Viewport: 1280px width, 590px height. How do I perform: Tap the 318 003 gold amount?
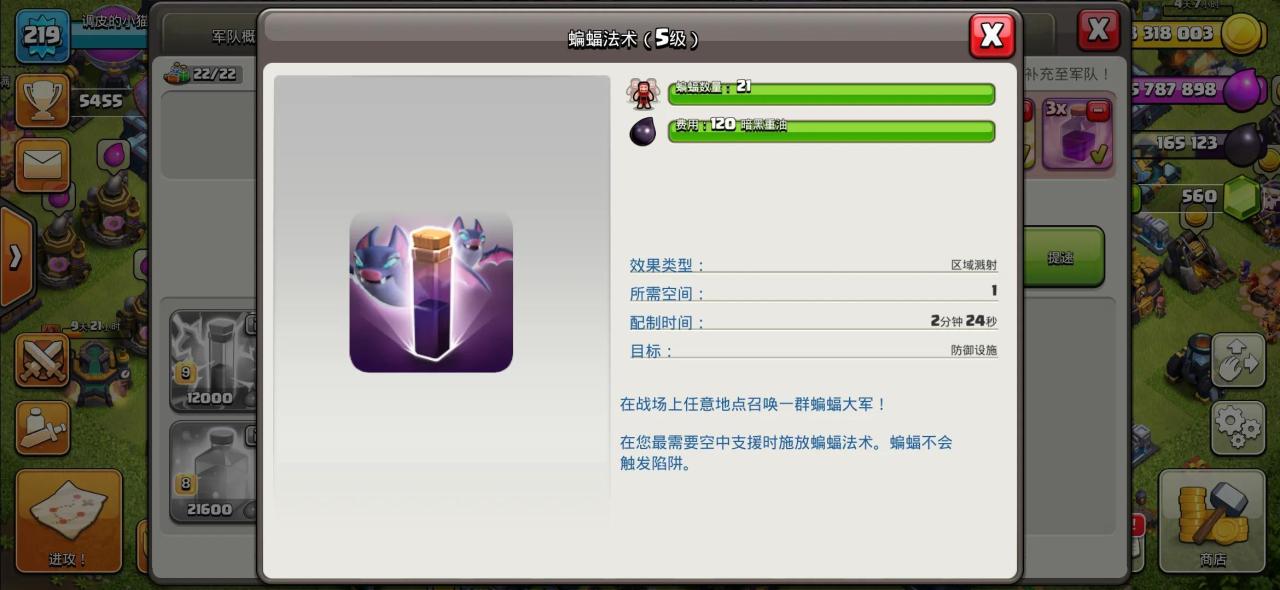[1173, 33]
